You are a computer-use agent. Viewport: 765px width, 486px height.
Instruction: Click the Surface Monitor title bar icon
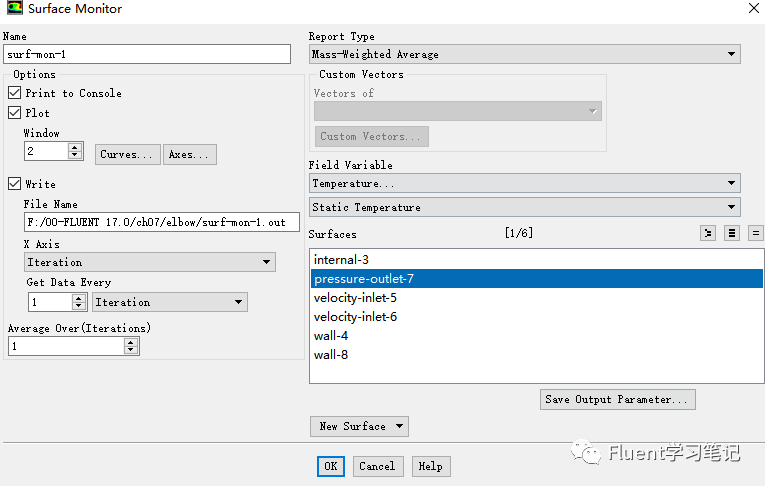point(14,7)
